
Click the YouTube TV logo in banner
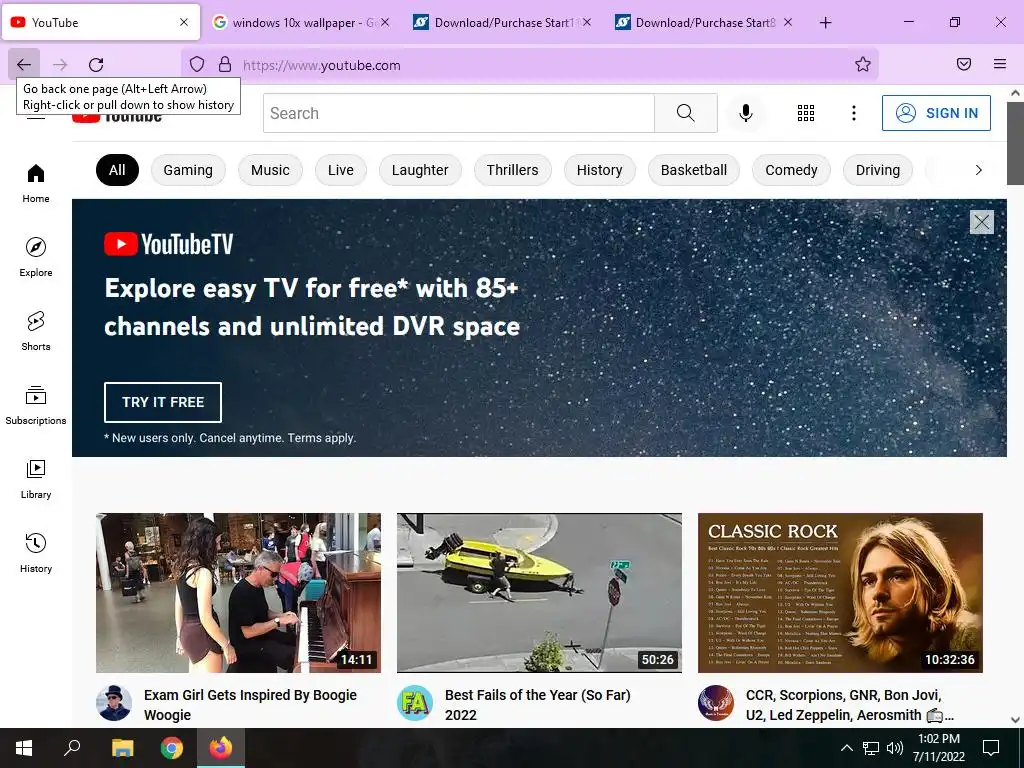(168, 244)
